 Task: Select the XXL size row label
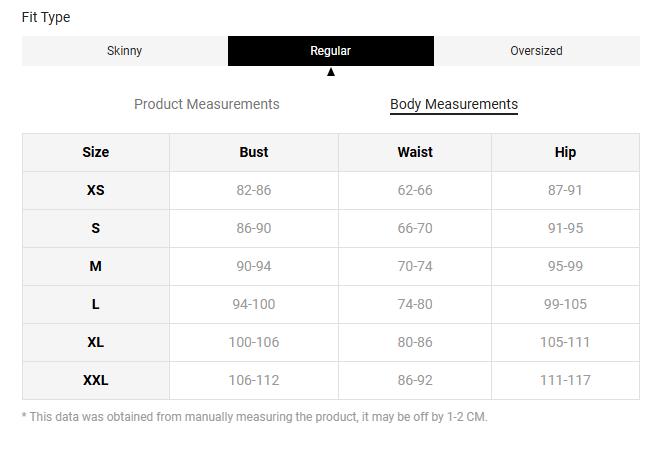tap(96, 380)
